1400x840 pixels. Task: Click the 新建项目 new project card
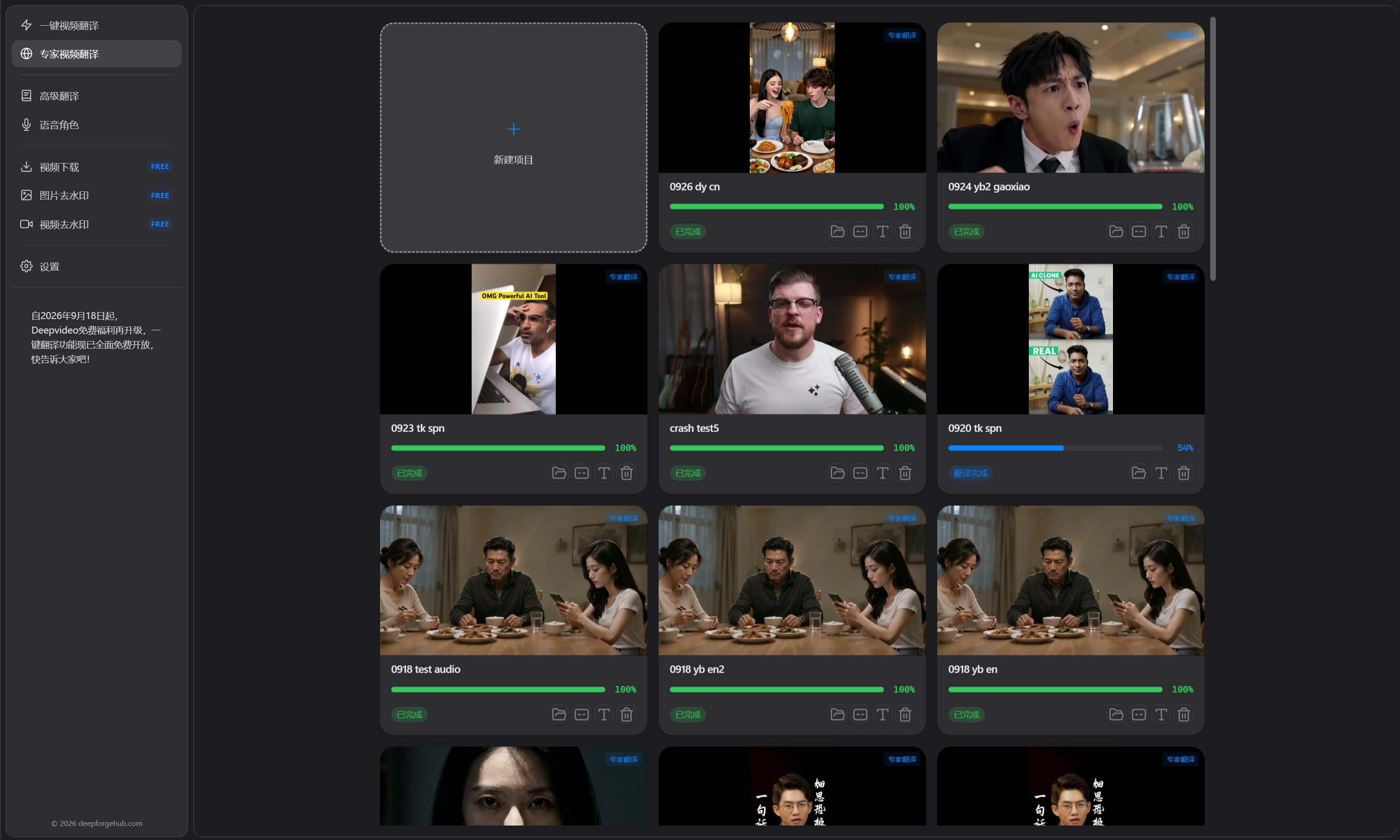(513, 137)
